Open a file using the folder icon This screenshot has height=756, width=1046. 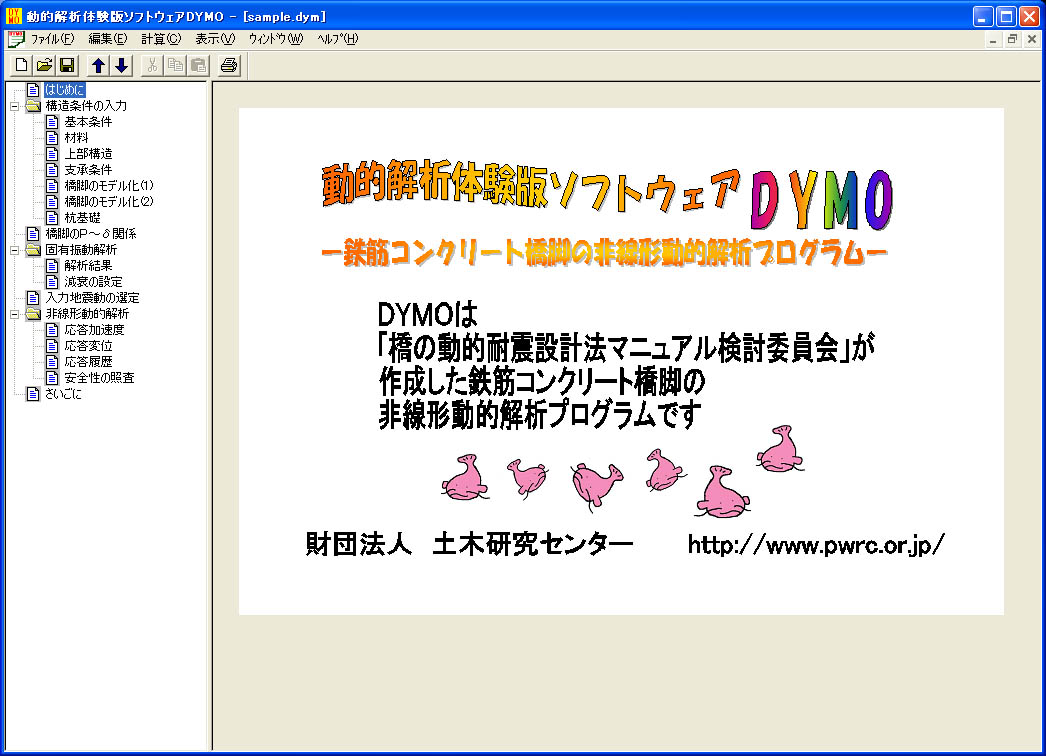(44, 65)
